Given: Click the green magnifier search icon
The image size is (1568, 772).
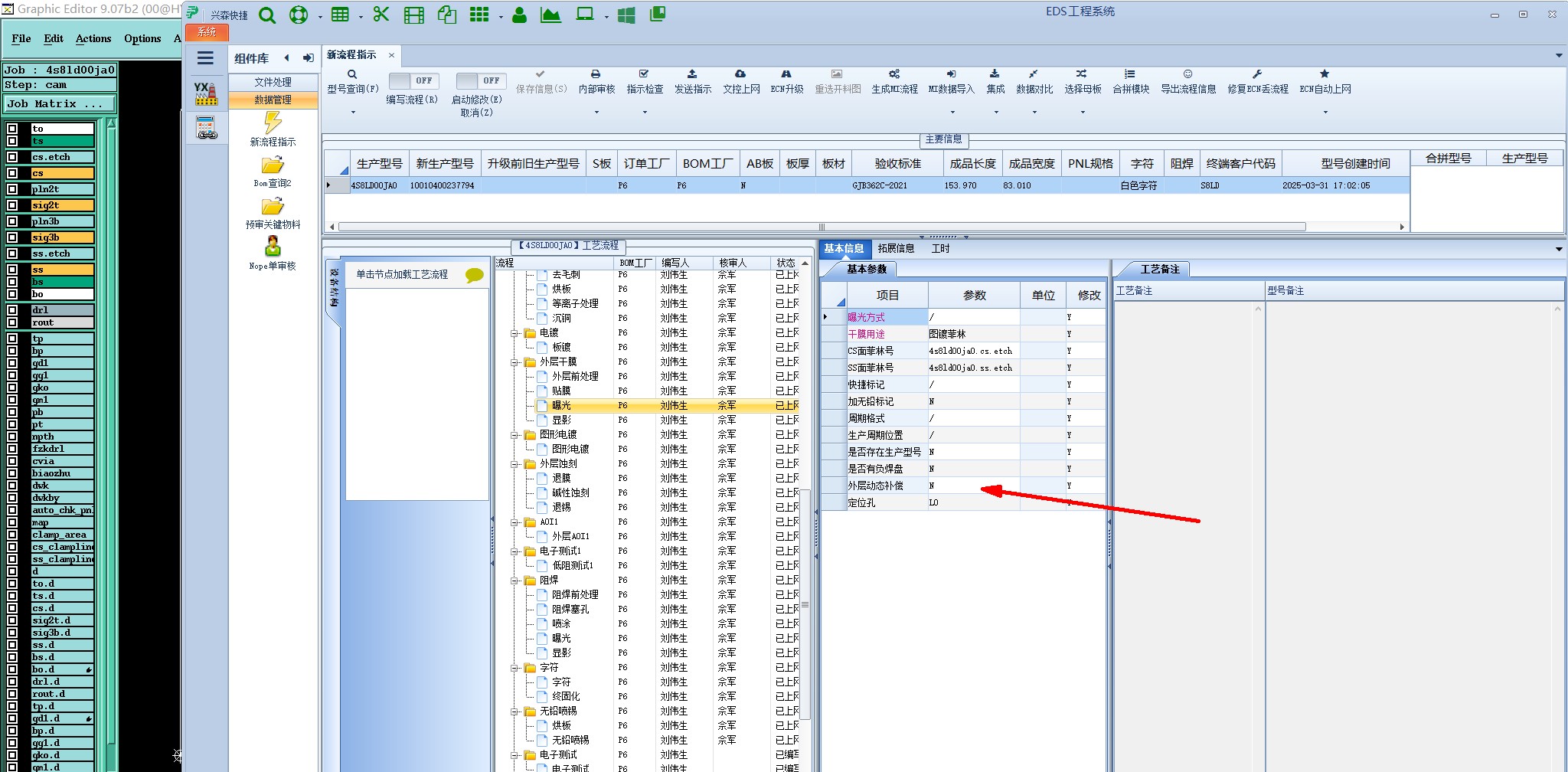Looking at the screenshot, I should pyautogui.click(x=266, y=15).
